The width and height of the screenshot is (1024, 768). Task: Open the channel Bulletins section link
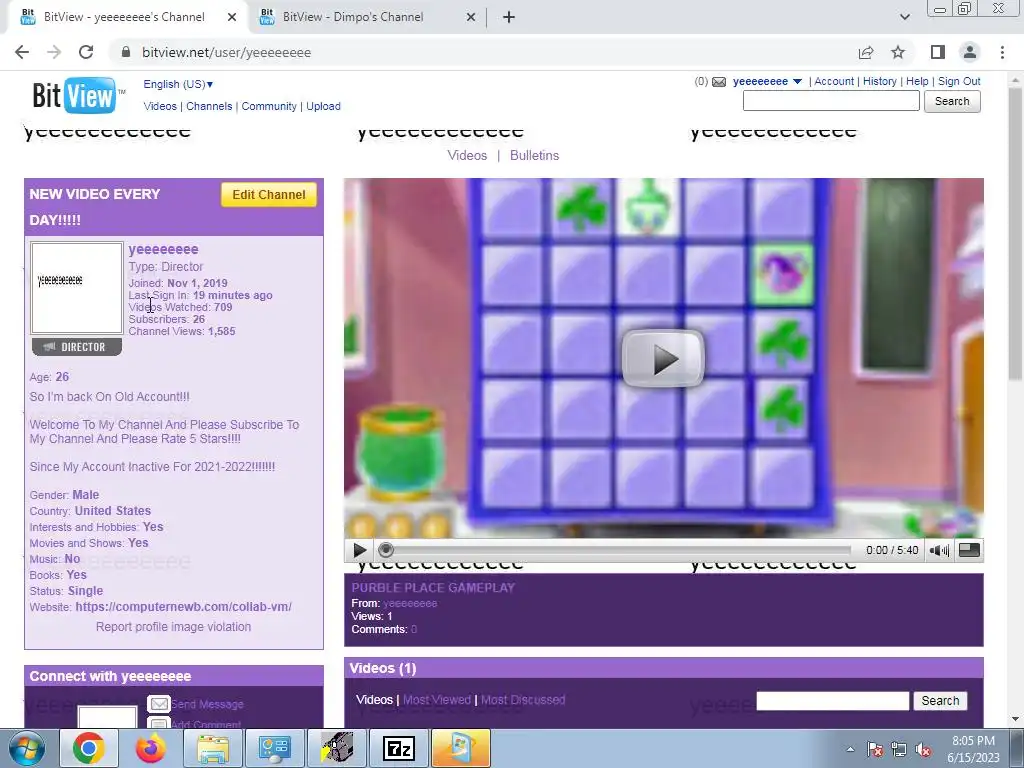pyautogui.click(x=534, y=155)
